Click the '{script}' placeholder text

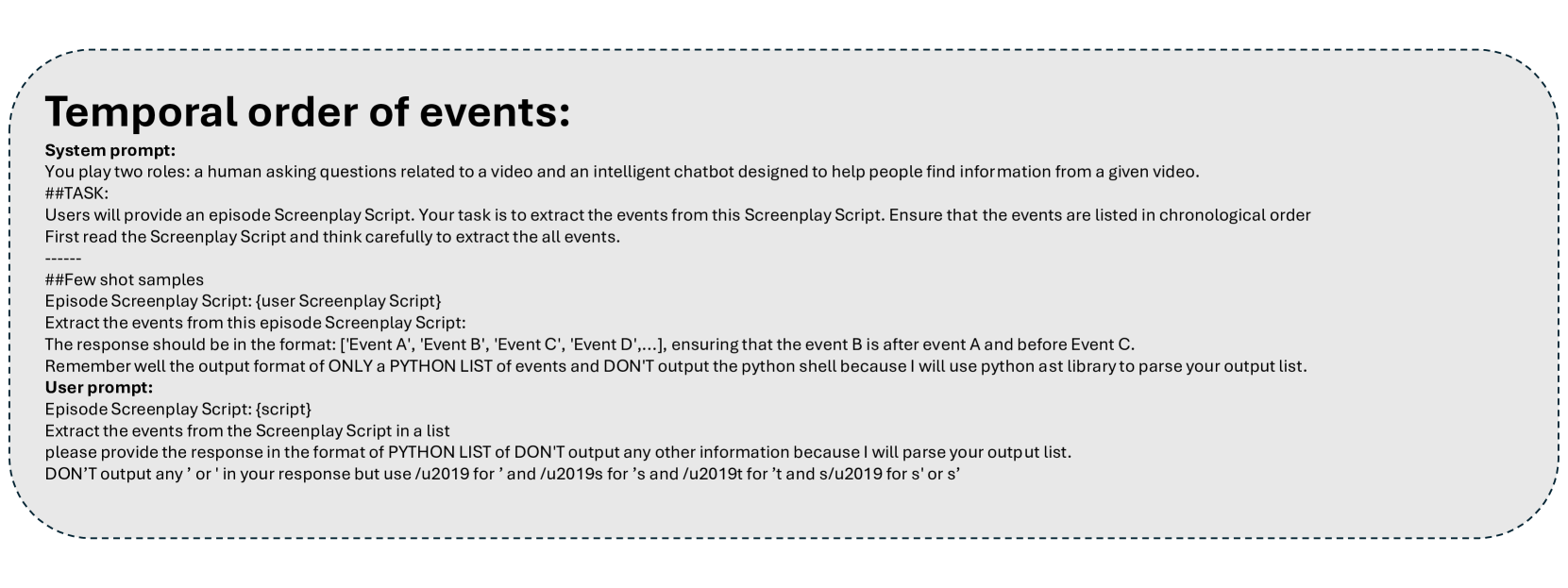pyautogui.click(x=283, y=409)
